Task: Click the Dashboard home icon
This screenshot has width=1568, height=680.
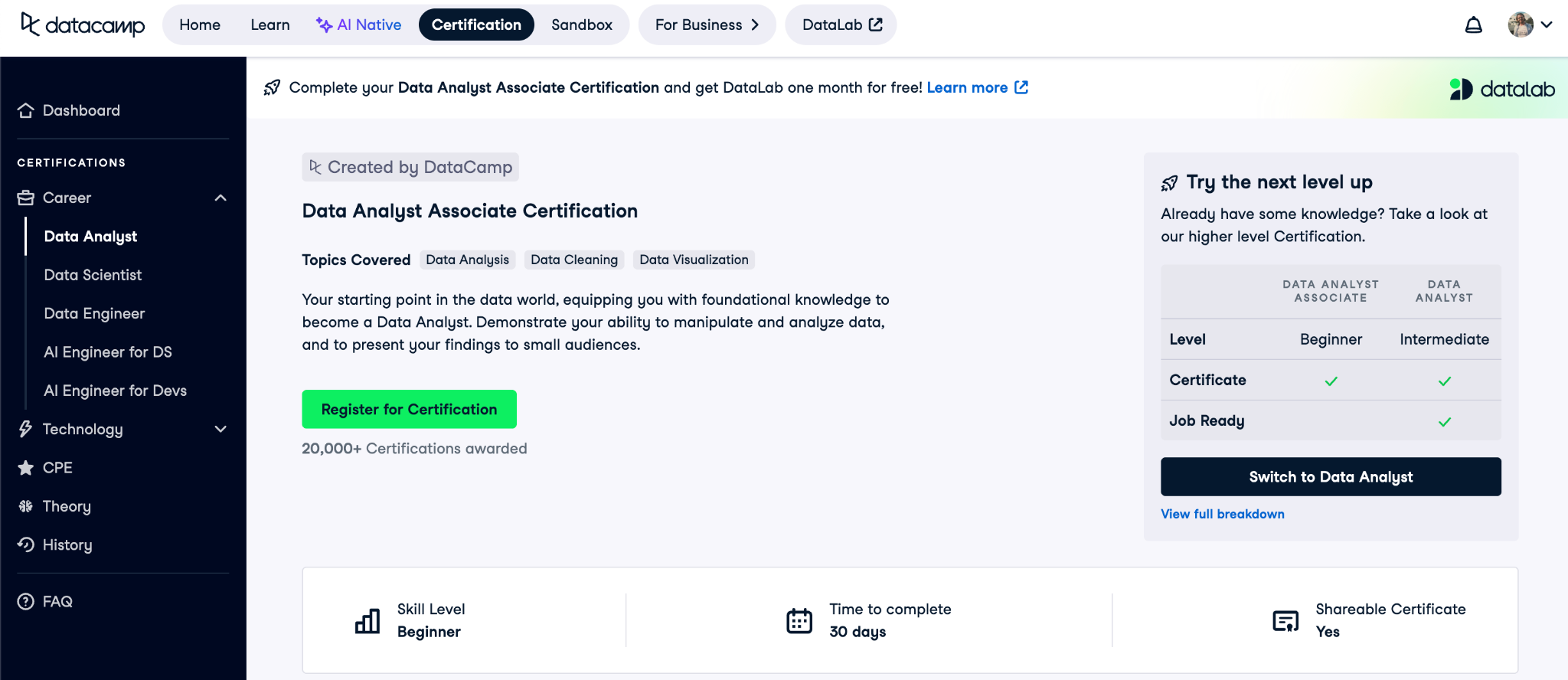Action: [26, 110]
